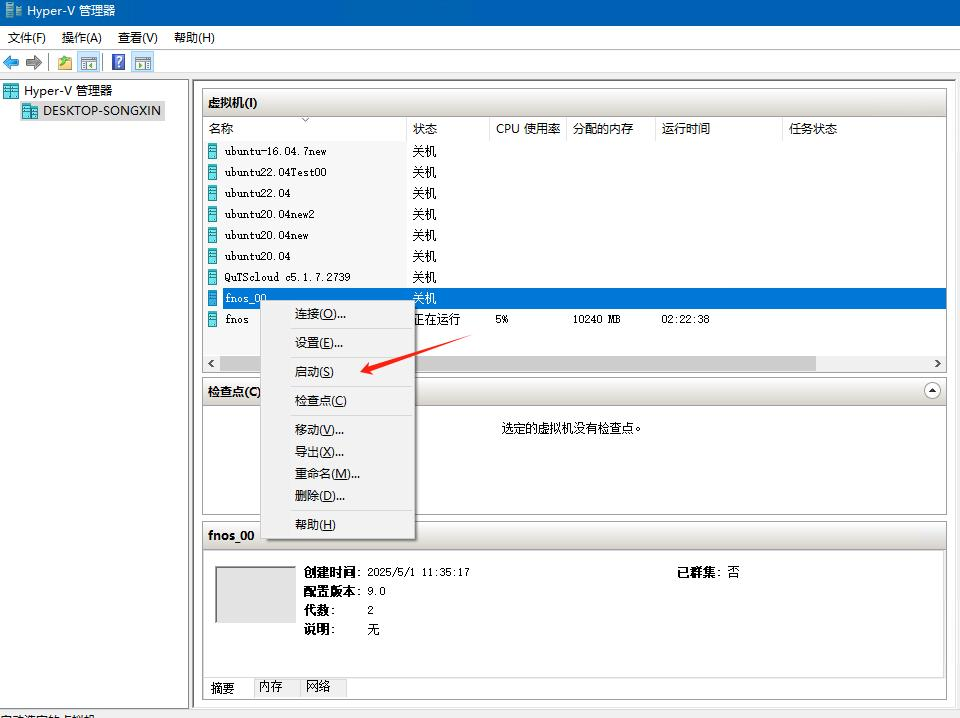The width and height of the screenshot is (960, 718).
Task: Select the ubuntu22.04Test00 virtual machine name
Action: point(276,172)
